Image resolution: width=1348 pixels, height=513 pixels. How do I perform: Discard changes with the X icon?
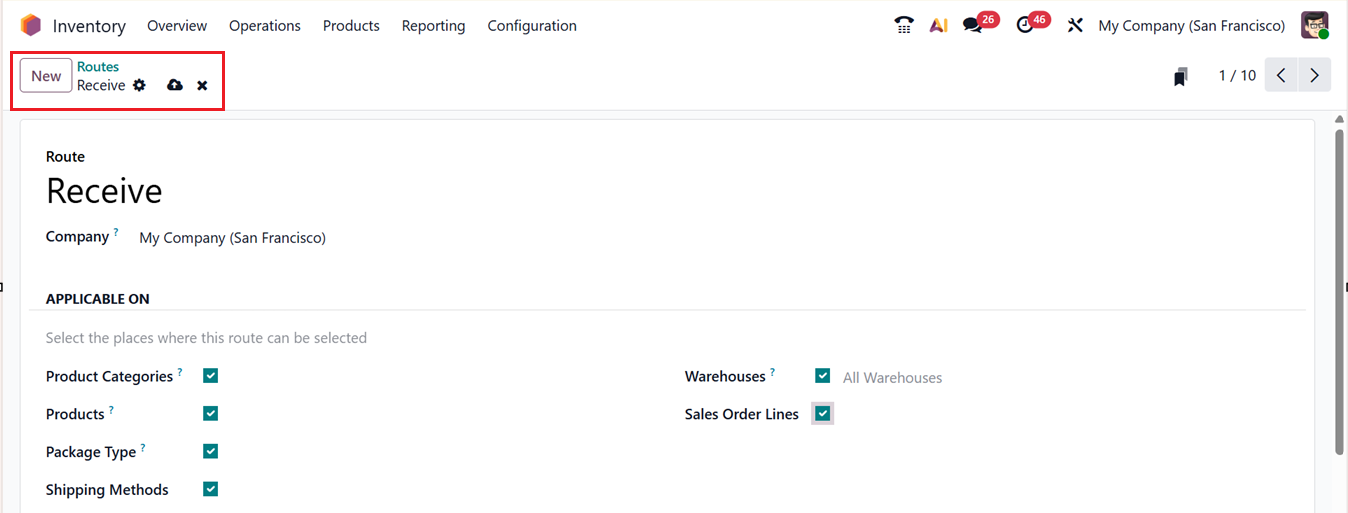click(x=202, y=86)
